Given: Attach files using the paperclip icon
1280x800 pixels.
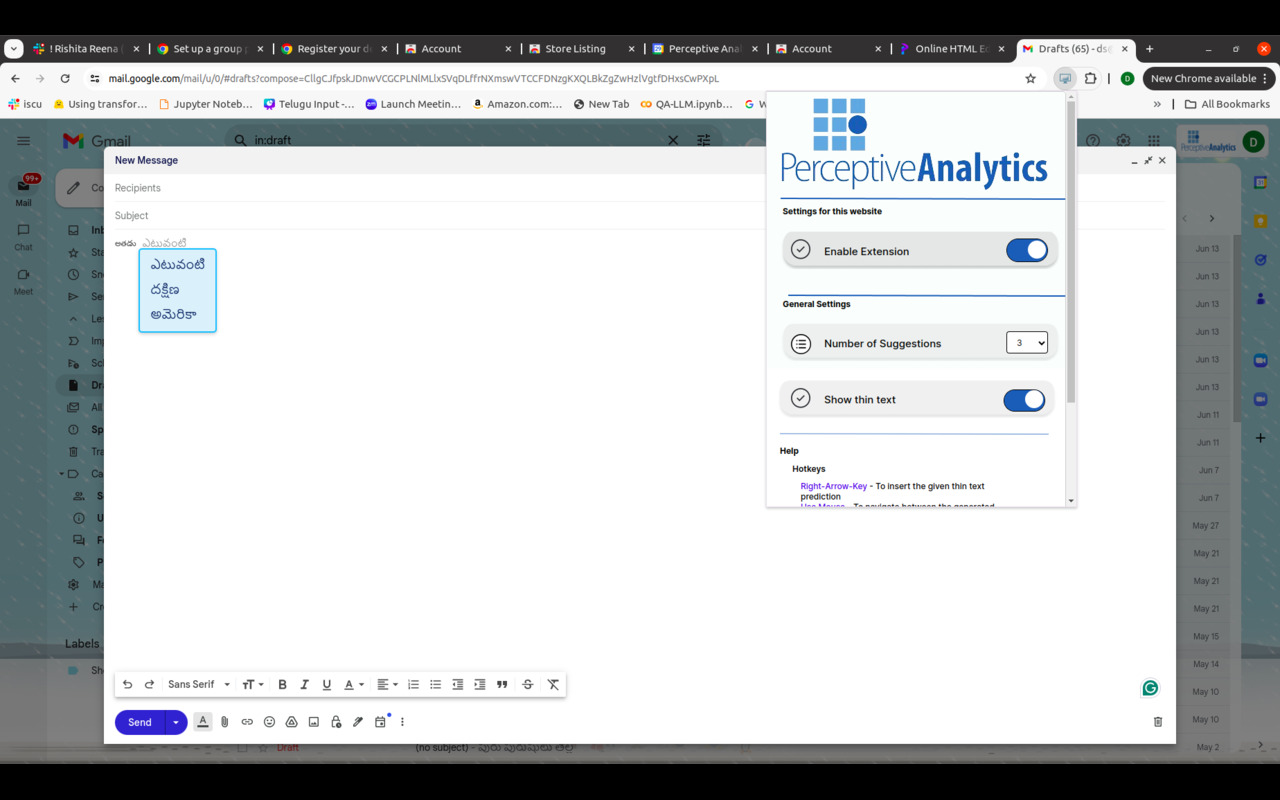Looking at the screenshot, I should click(x=225, y=722).
